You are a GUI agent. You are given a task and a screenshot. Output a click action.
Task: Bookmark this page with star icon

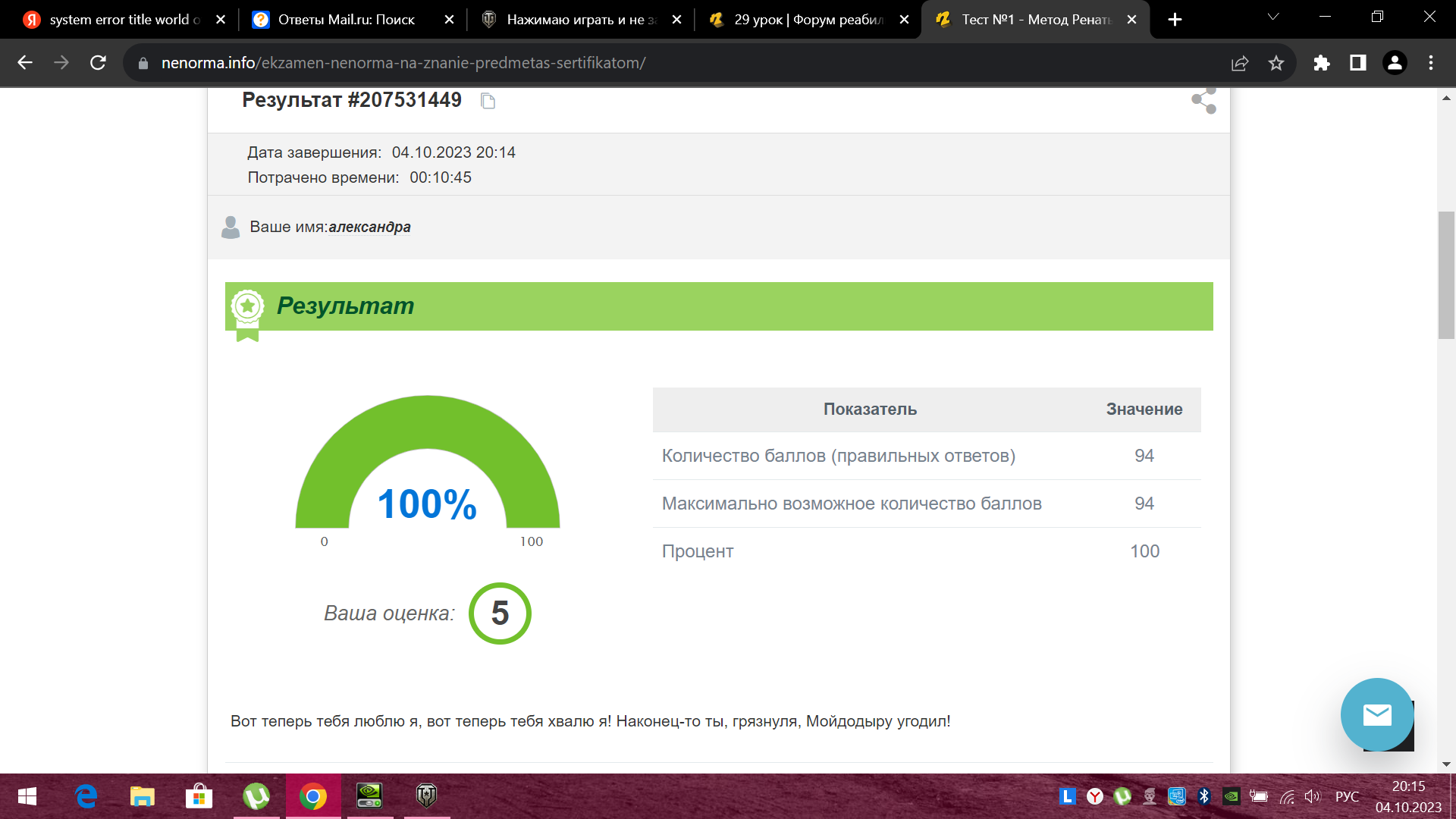tap(1276, 63)
